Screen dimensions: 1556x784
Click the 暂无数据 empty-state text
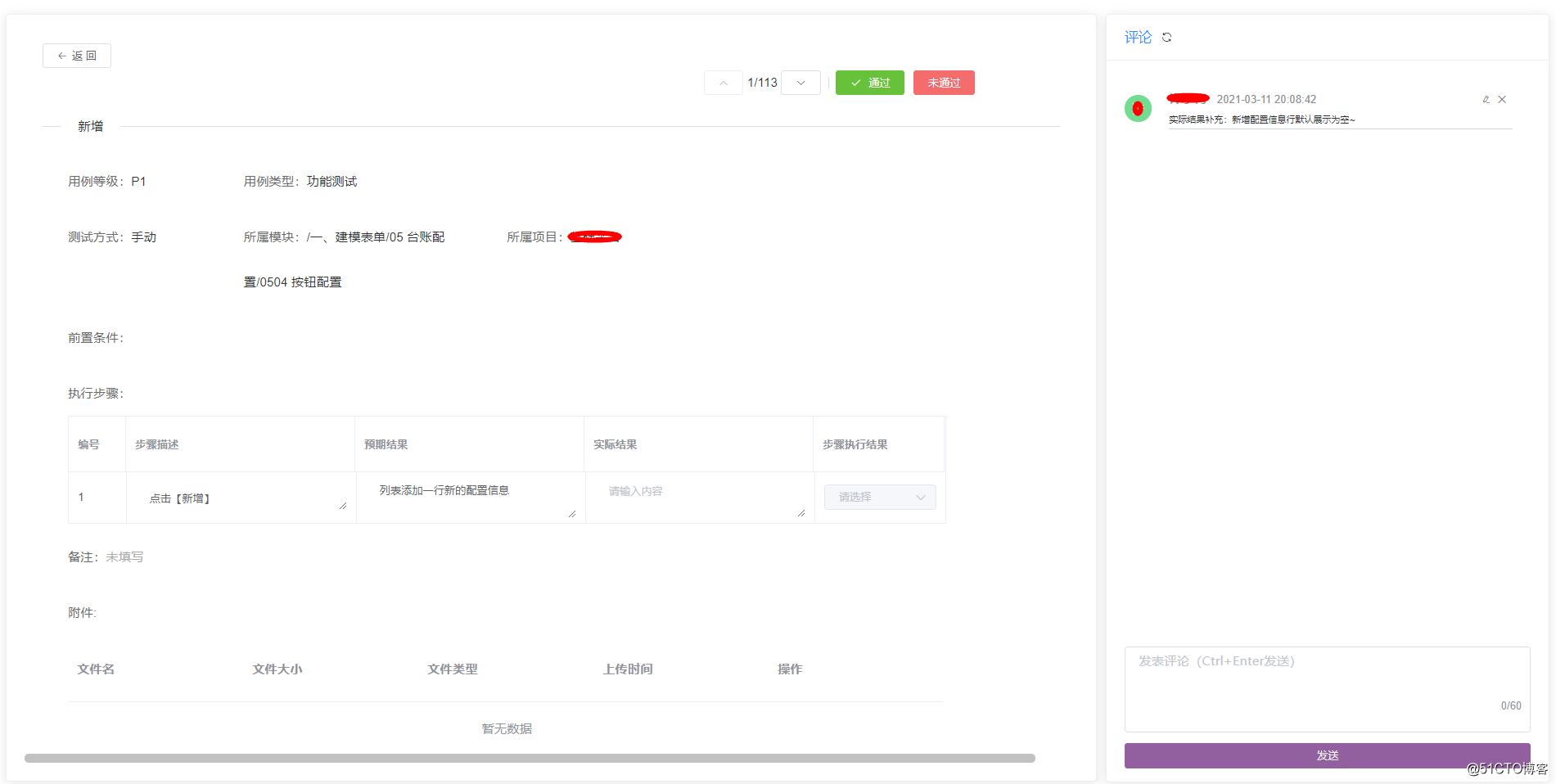(x=507, y=728)
